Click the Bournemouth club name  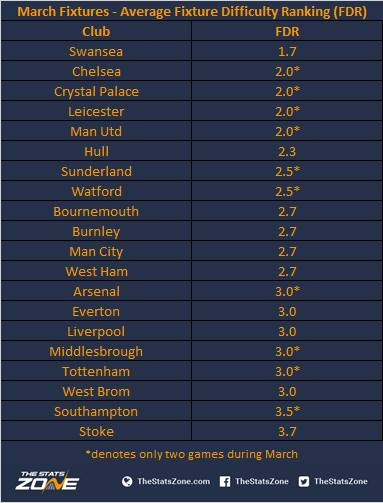96,212
